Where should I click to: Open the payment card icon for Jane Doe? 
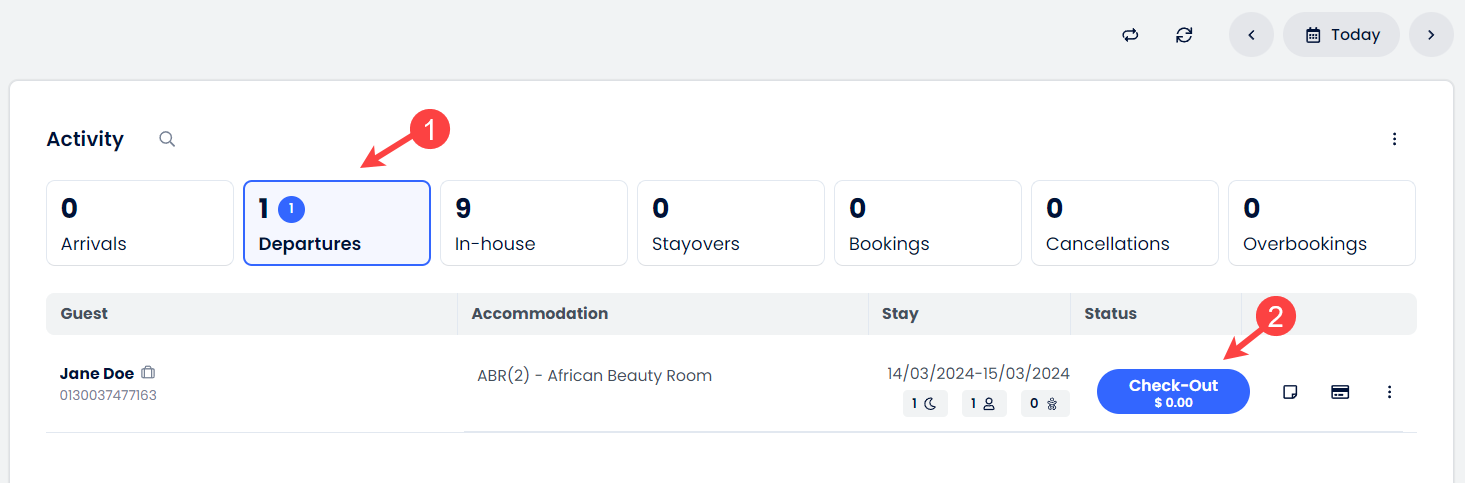pos(1340,392)
